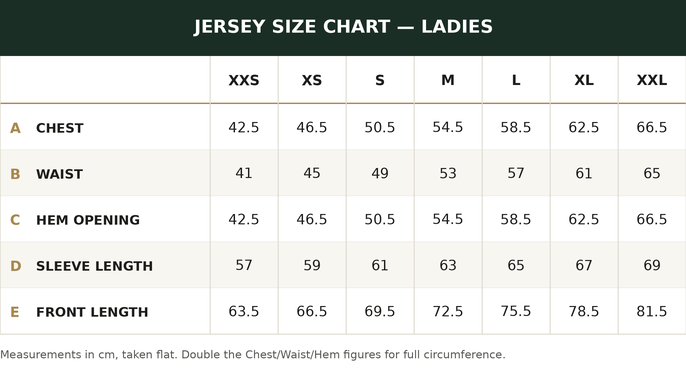
Task: Click the M size column header
Action: click(x=448, y=80)
